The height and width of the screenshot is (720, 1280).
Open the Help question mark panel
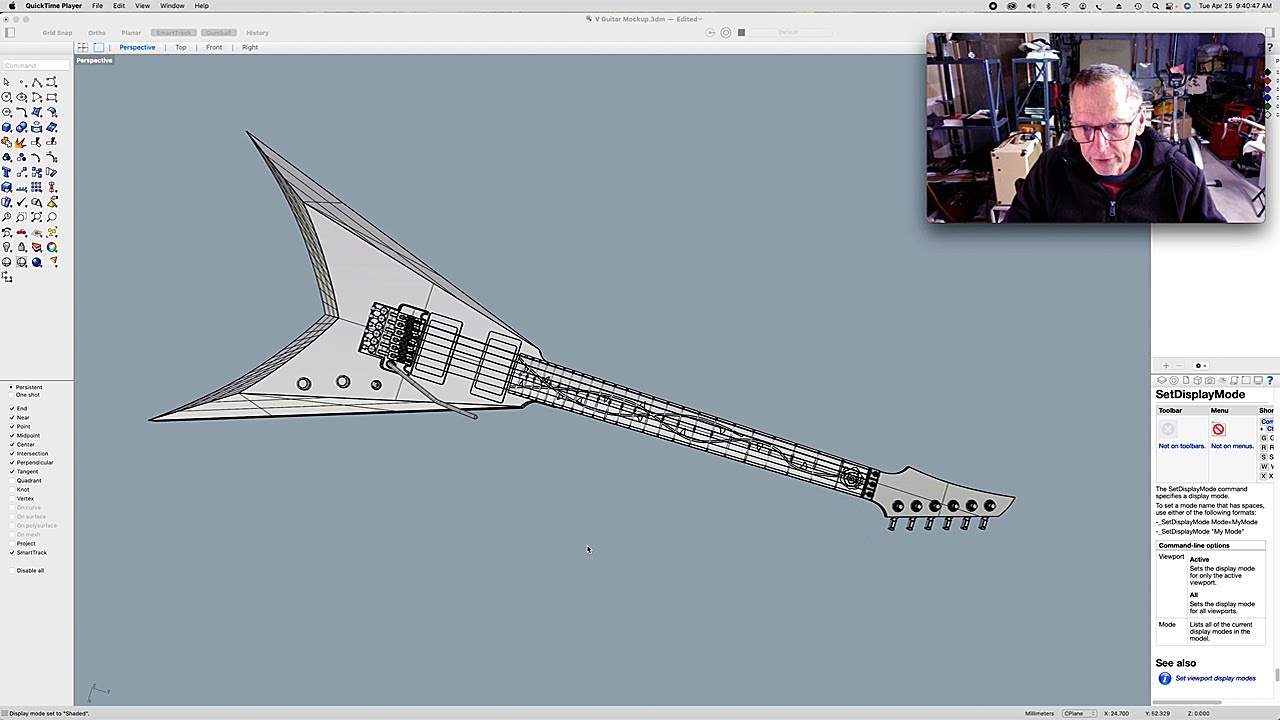pos(1270,380)
